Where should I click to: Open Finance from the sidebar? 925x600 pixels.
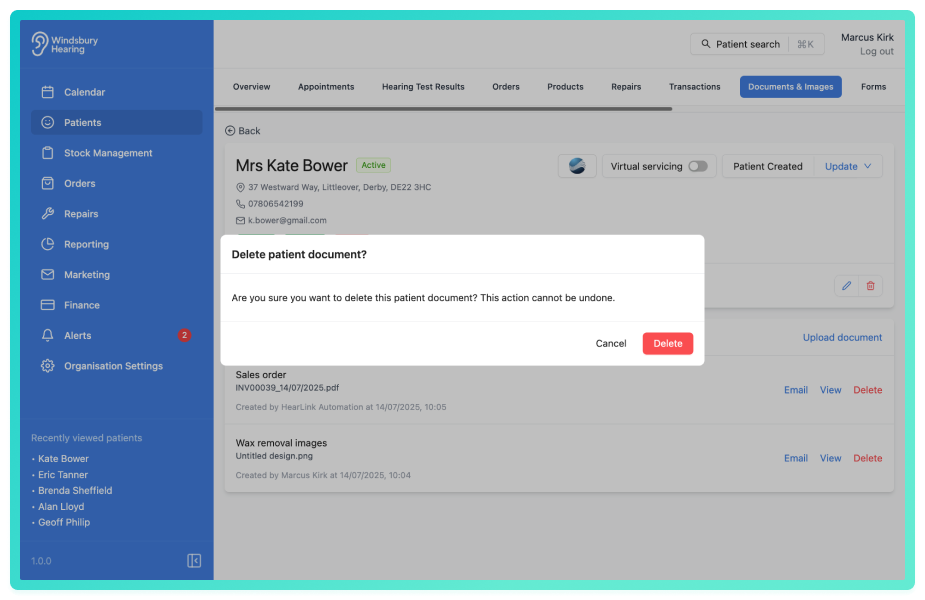click(116, 305)
